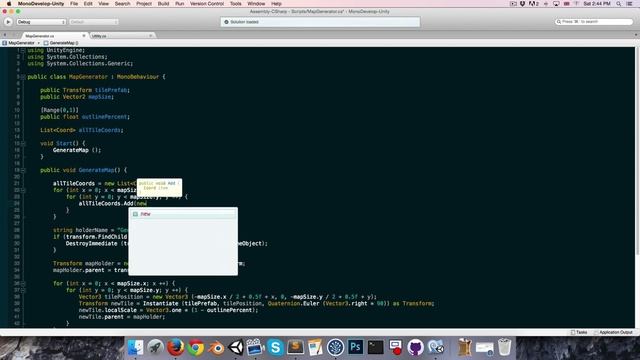Open the clapperboard video app in Dock
This screenshot has height=360, width=640.
[x=256, y=347]
